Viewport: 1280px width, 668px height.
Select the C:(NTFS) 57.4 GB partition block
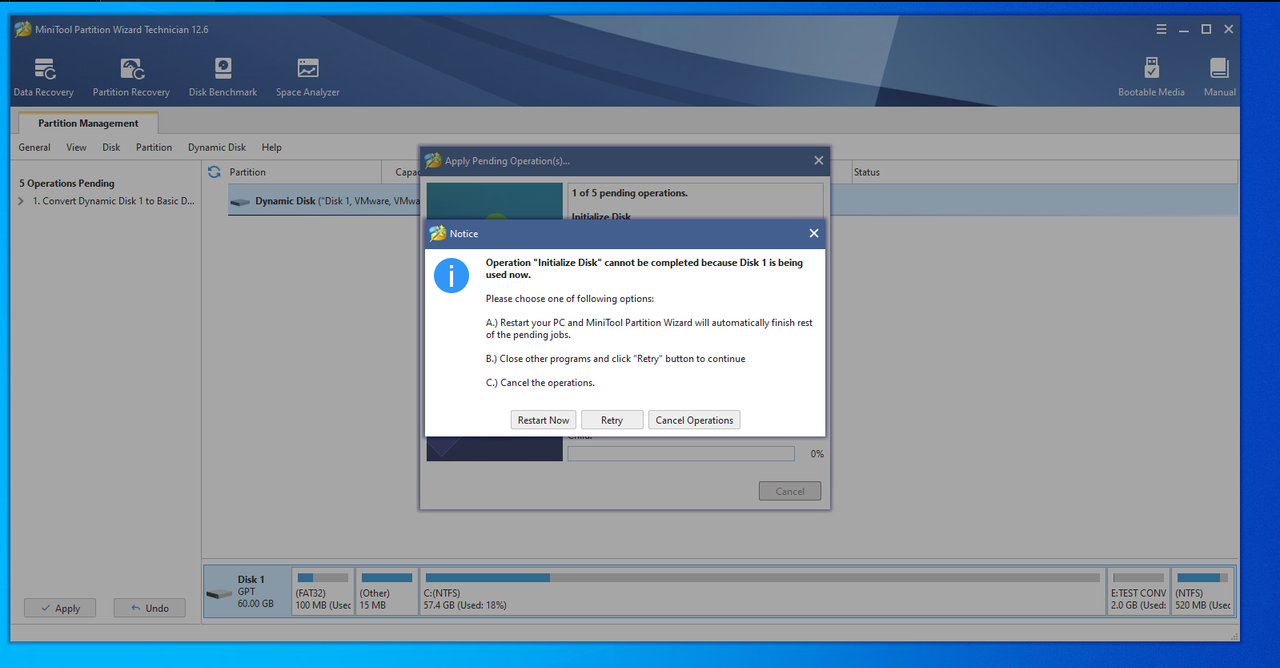(x=762, y=591)
